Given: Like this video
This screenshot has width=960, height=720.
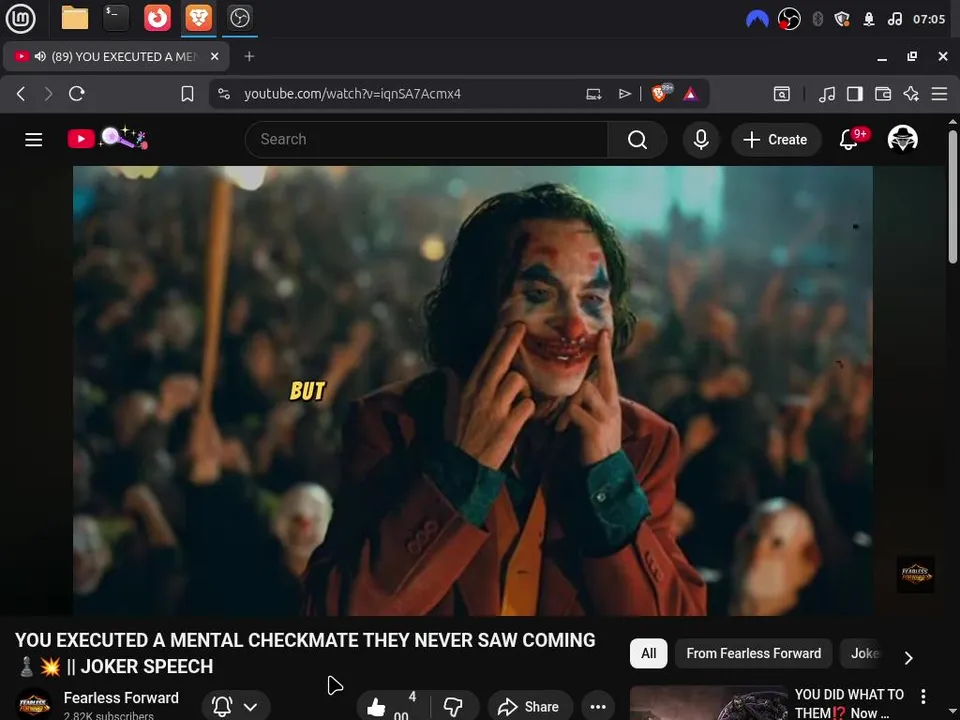Looking at the screenshot, I should 392,706.
